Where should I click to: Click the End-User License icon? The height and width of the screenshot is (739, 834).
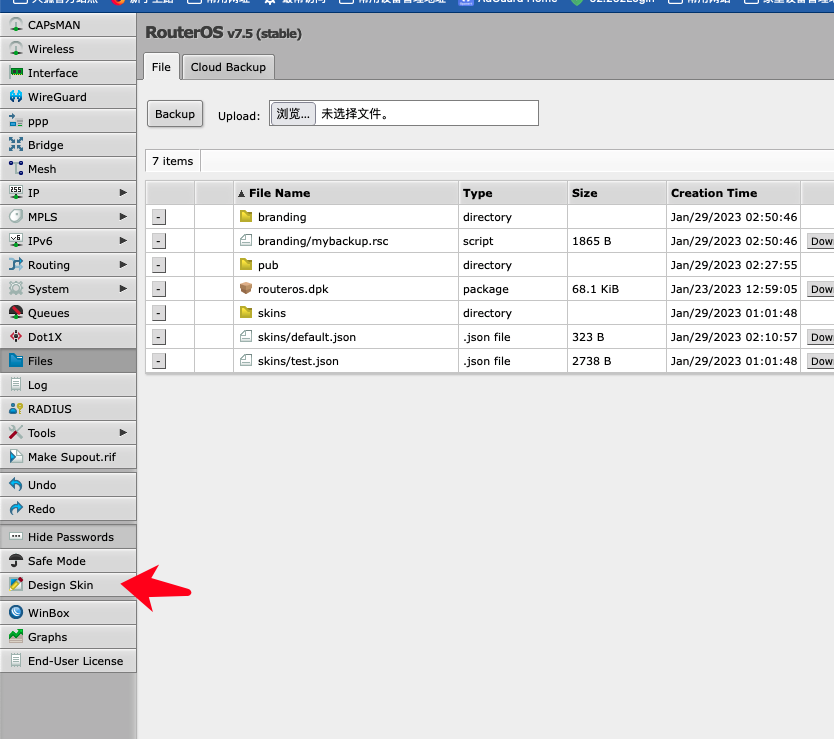pos(16,661)
